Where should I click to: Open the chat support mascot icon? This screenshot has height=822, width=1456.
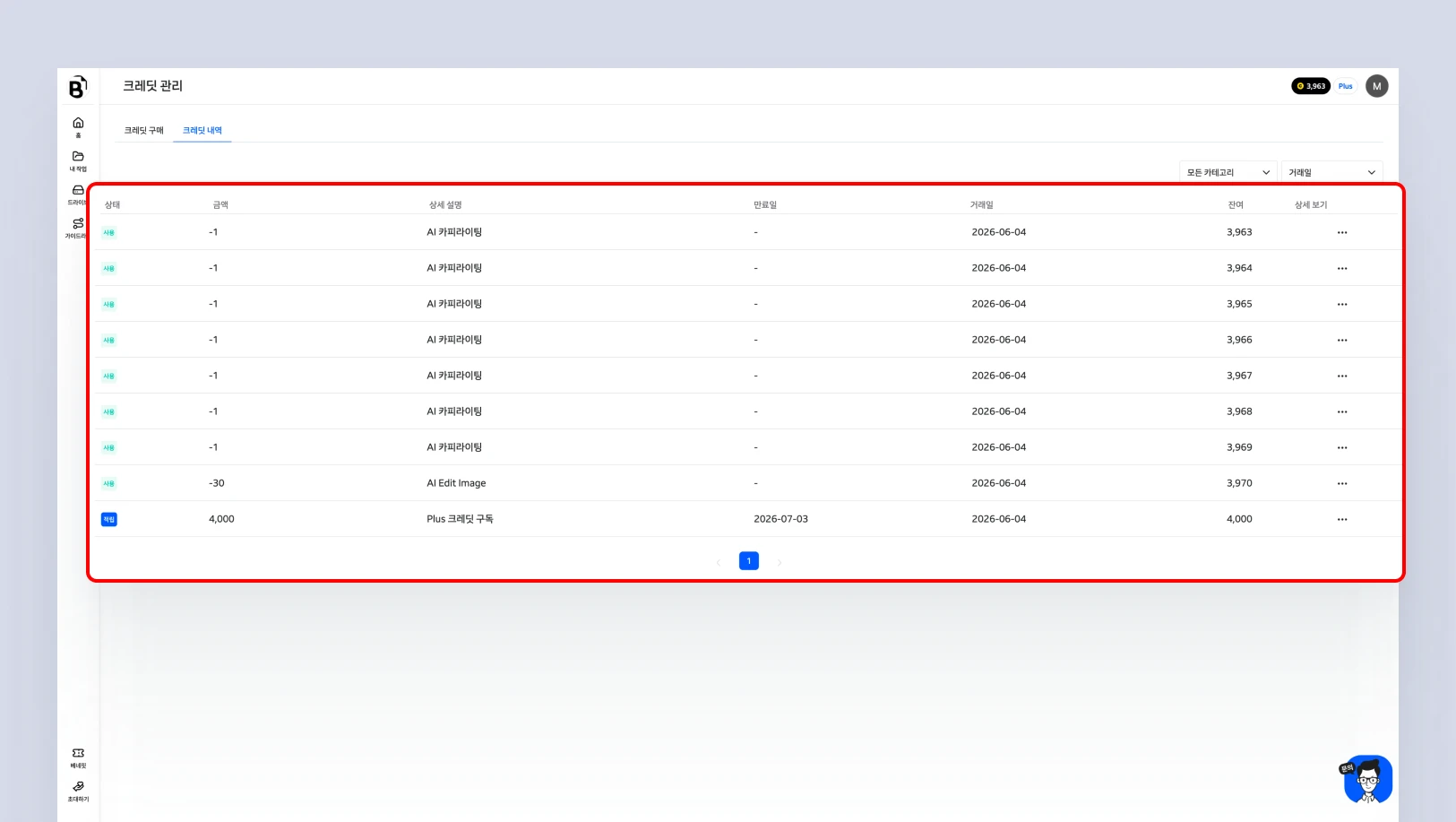pyautogui.click(x=1367, y=779)
